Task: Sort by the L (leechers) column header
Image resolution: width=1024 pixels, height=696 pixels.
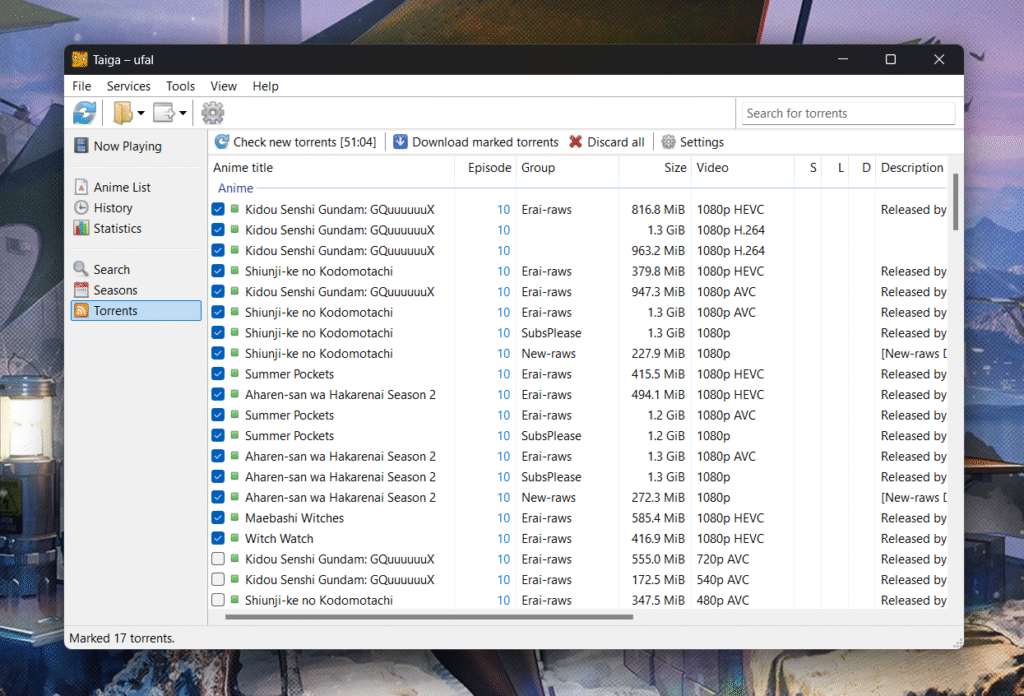Action: [x=835, y=168]
